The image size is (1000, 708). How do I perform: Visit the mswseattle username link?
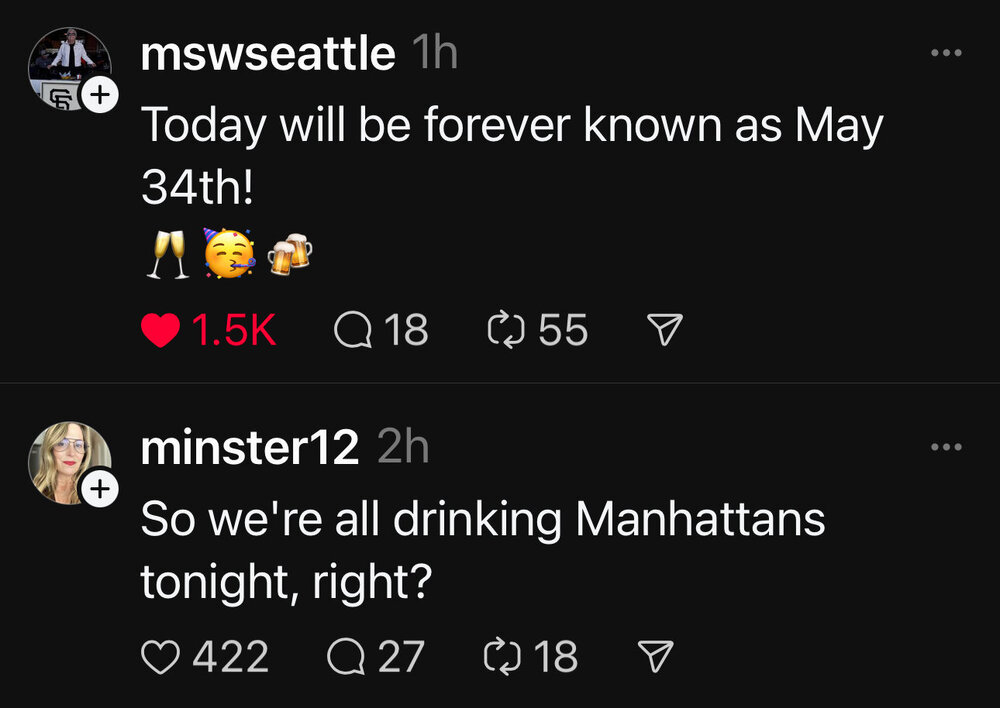pos(267,53)
